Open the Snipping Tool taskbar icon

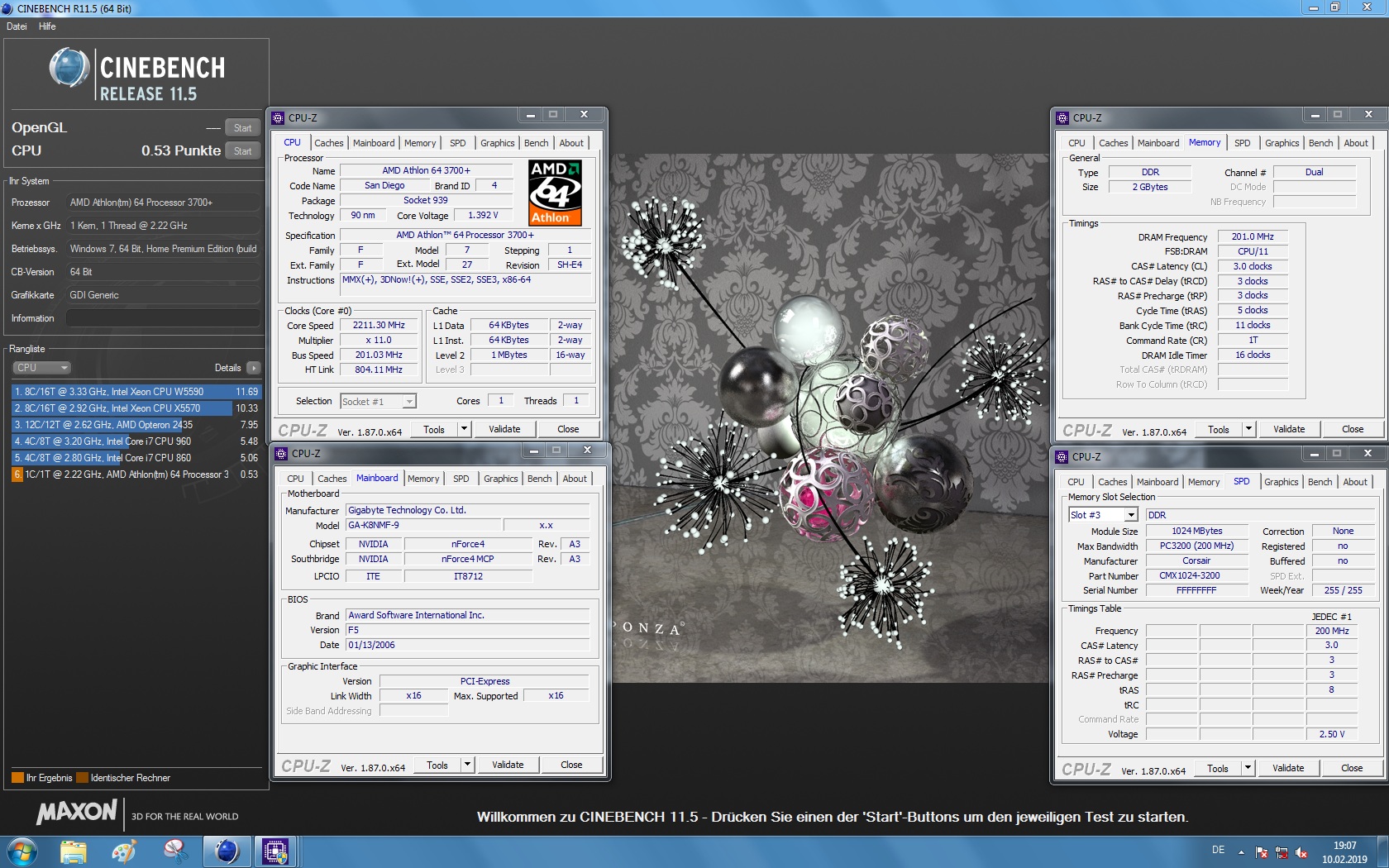click(x=175, y=851)
